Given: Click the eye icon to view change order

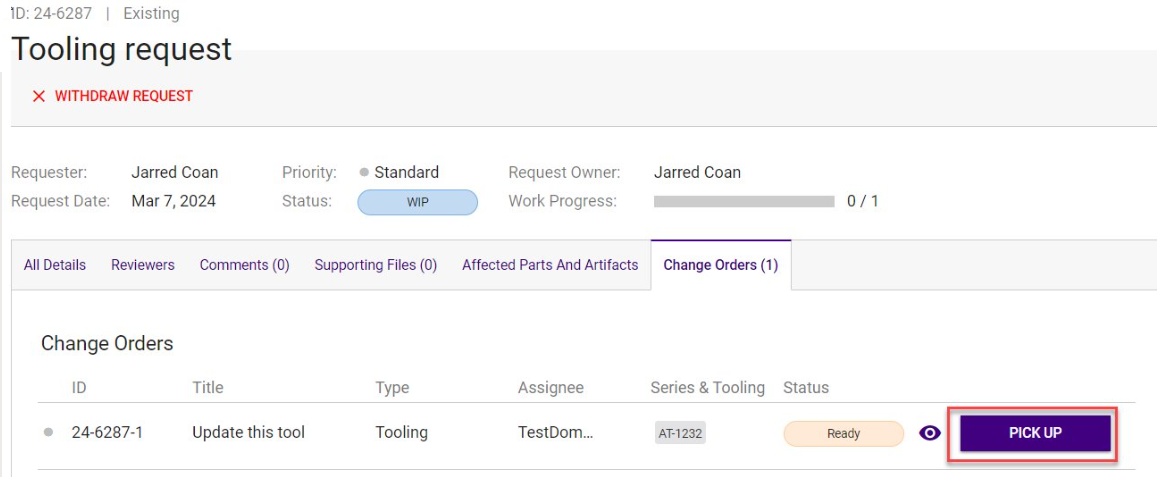Looking at the screenshot, I should pos(930,433).
